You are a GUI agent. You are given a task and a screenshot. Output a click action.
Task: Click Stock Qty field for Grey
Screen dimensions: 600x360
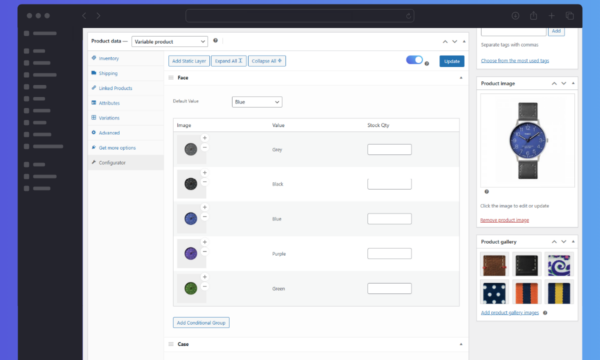tap(390, 149)
